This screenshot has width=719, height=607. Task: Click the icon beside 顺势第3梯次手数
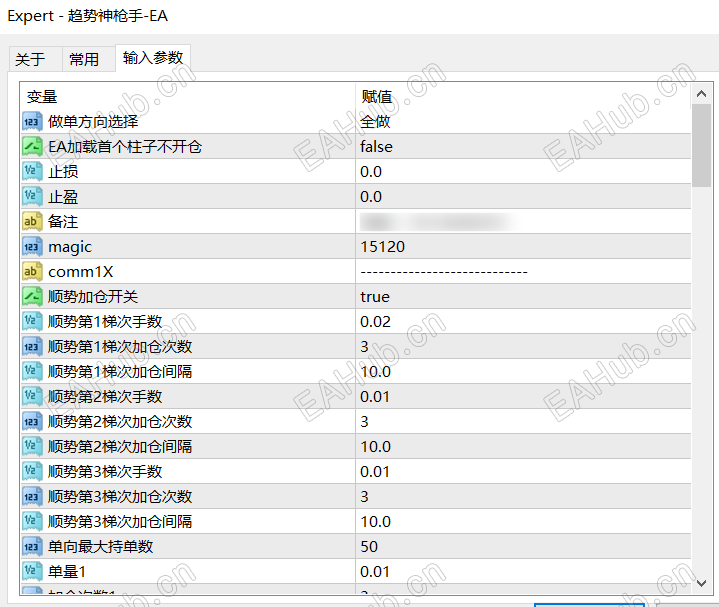[x=32, y=471]
